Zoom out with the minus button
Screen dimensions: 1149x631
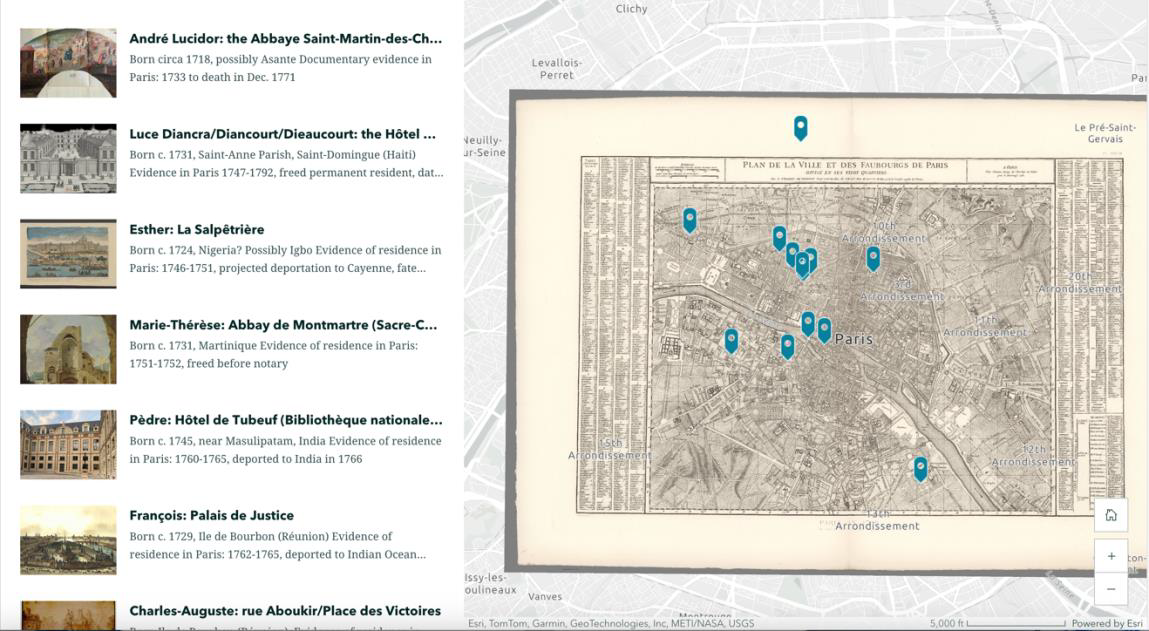pyautogui.click(x=1111, y=589)
